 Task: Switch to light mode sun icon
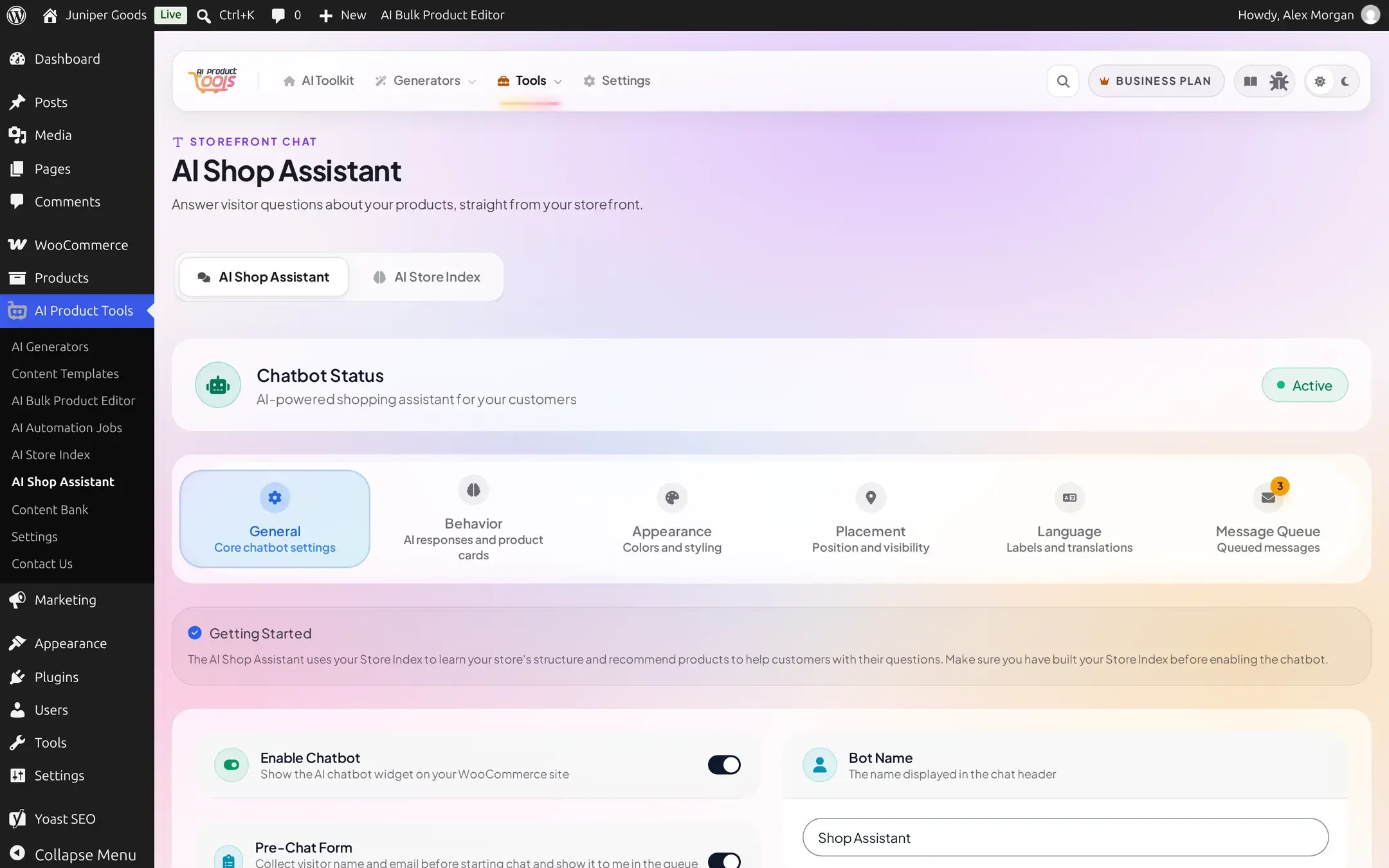(1320, 81)
